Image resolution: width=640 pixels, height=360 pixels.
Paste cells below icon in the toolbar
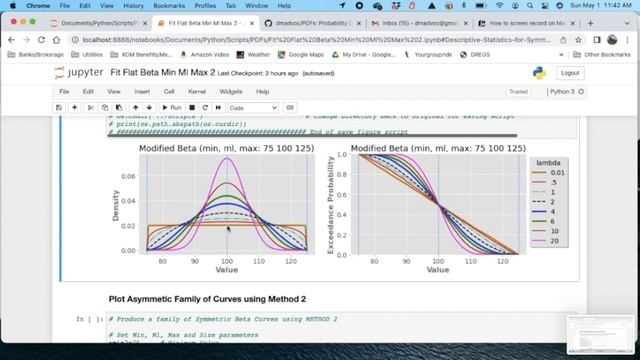(x=119, y=108)
